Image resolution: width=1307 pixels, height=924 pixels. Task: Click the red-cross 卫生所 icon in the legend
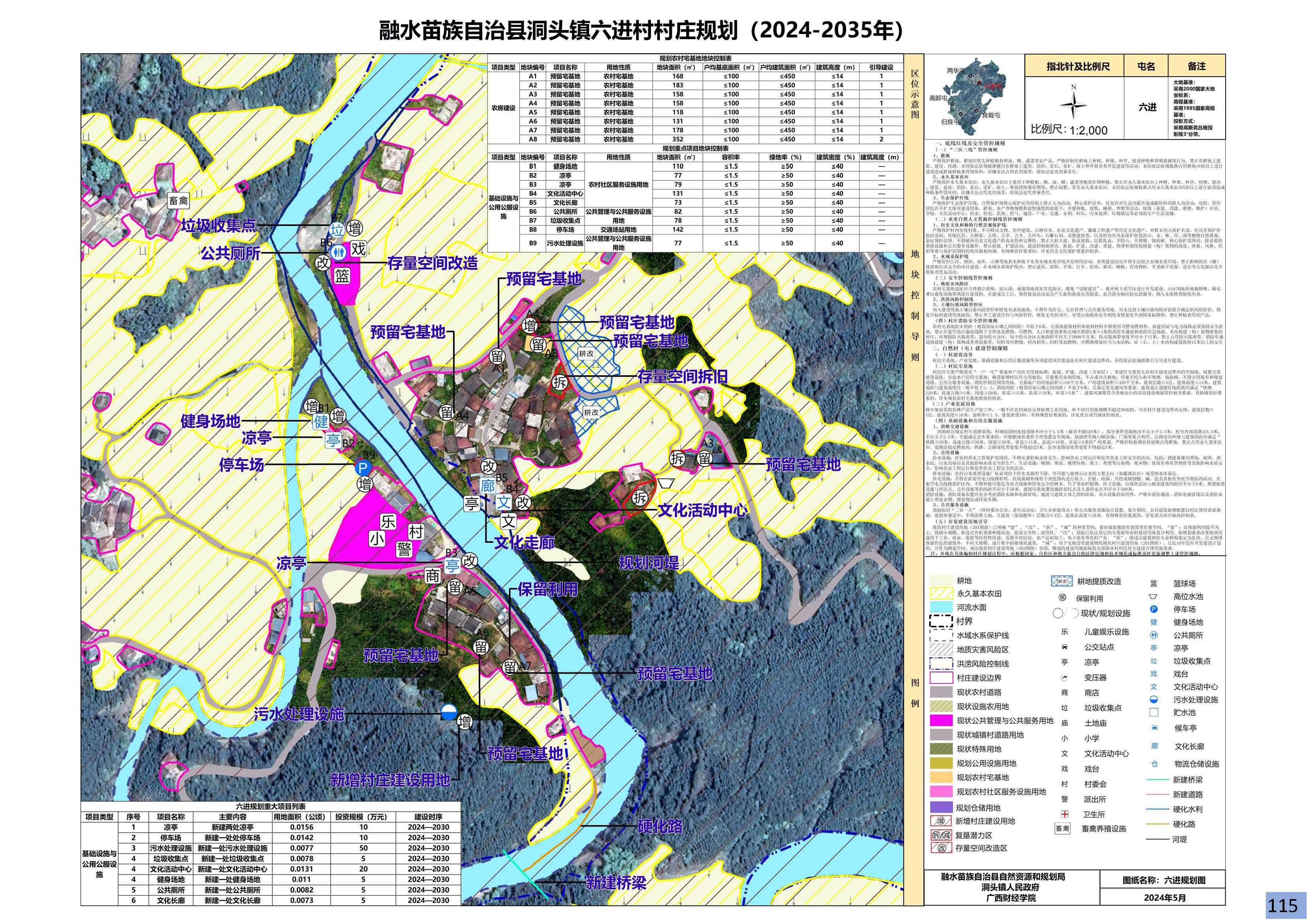pos(1064,814)
